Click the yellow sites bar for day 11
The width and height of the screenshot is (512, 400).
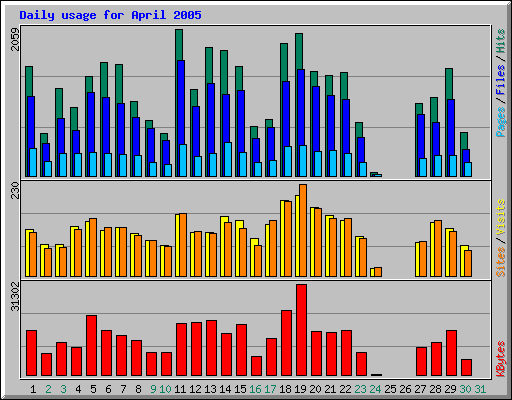(x=177, y=245)
